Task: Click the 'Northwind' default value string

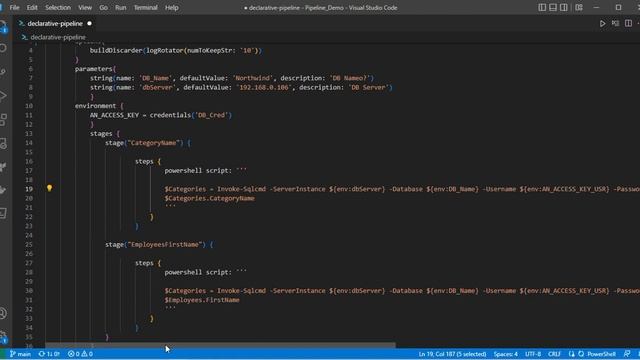Action: pyautogui.click(x=253, y=78)
